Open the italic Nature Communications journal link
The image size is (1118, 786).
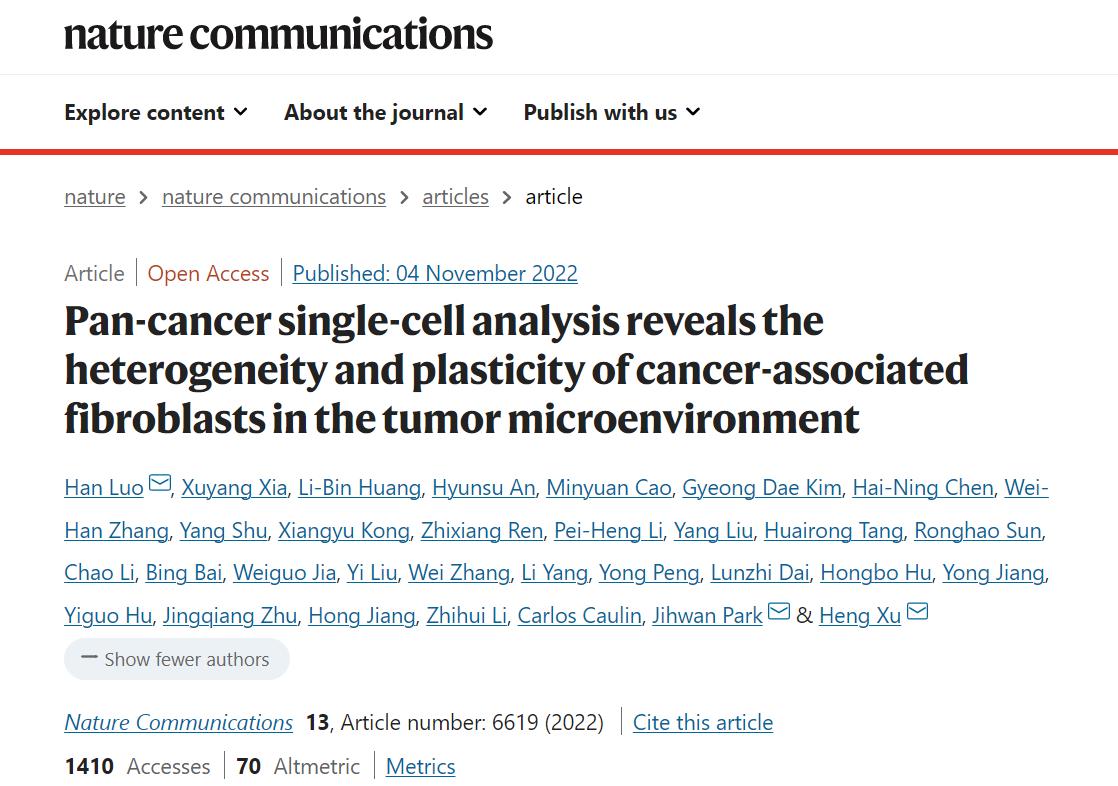click(179, 723)
